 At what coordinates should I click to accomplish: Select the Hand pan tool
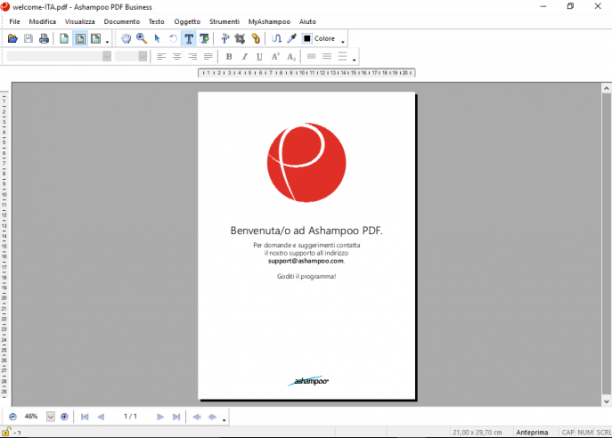[126, 39]
